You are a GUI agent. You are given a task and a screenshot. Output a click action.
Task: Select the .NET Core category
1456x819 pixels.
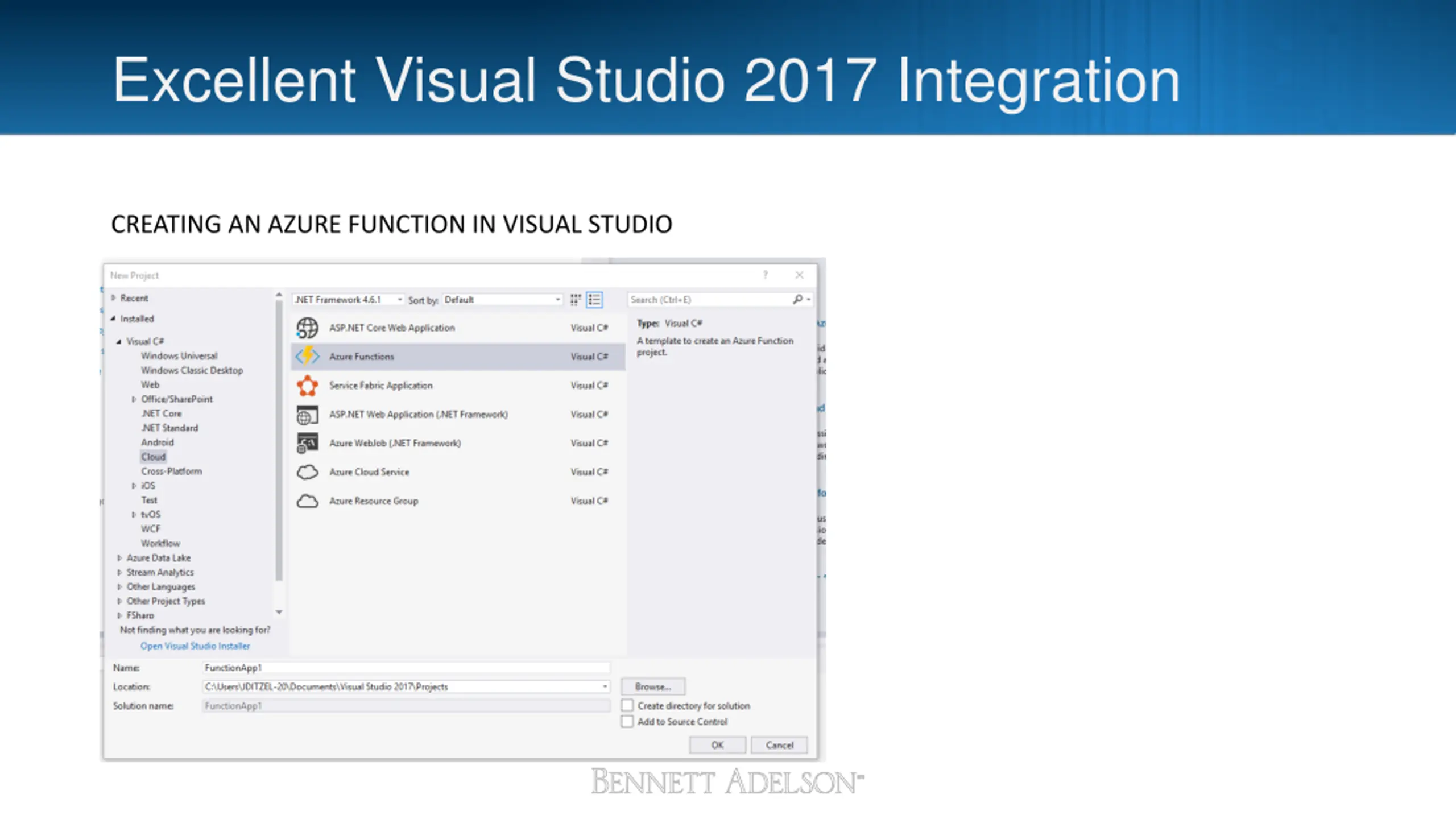tap(162, 413)
